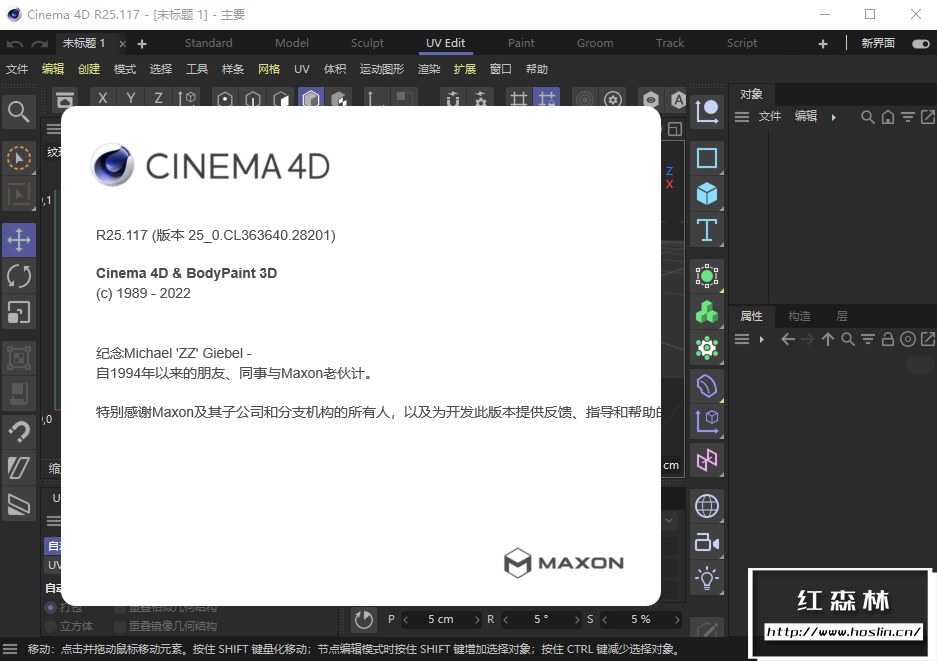Click the green Cloner MoGraph icon
This screenshot has width=937, height=661.
707,312
